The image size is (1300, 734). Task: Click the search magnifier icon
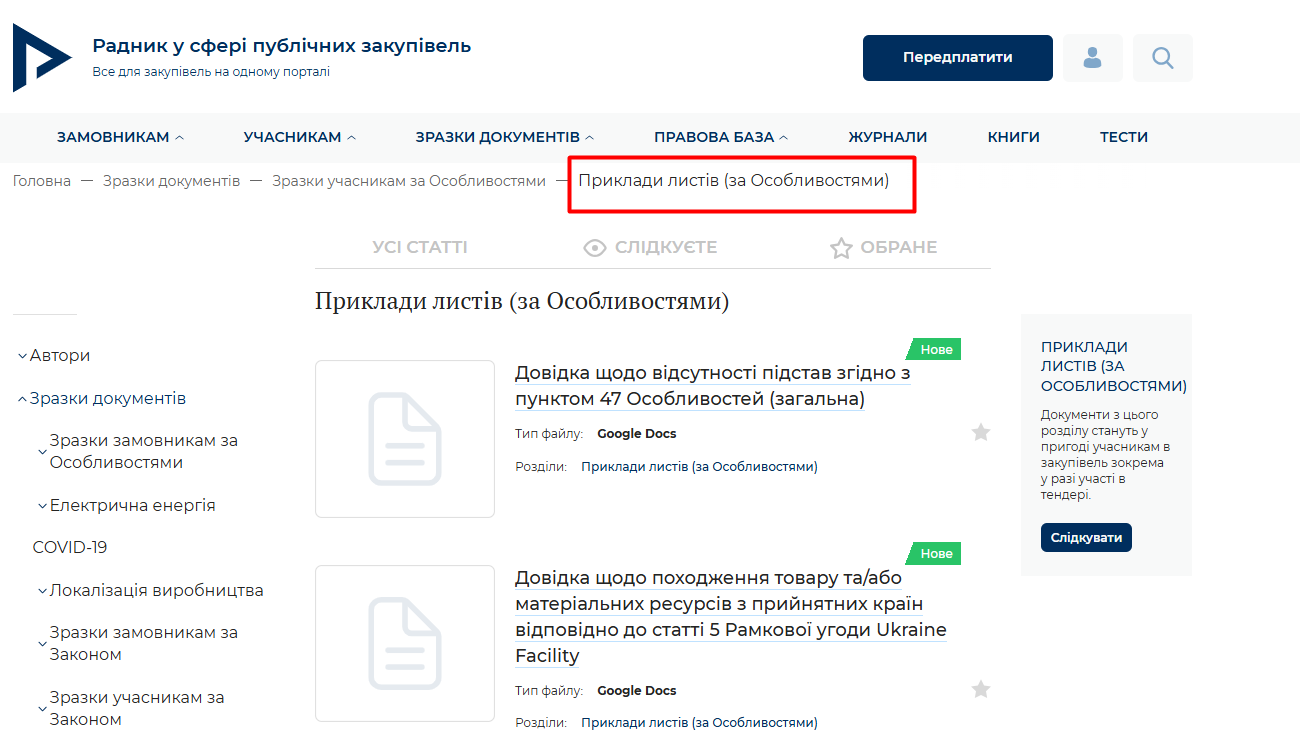1162,58
